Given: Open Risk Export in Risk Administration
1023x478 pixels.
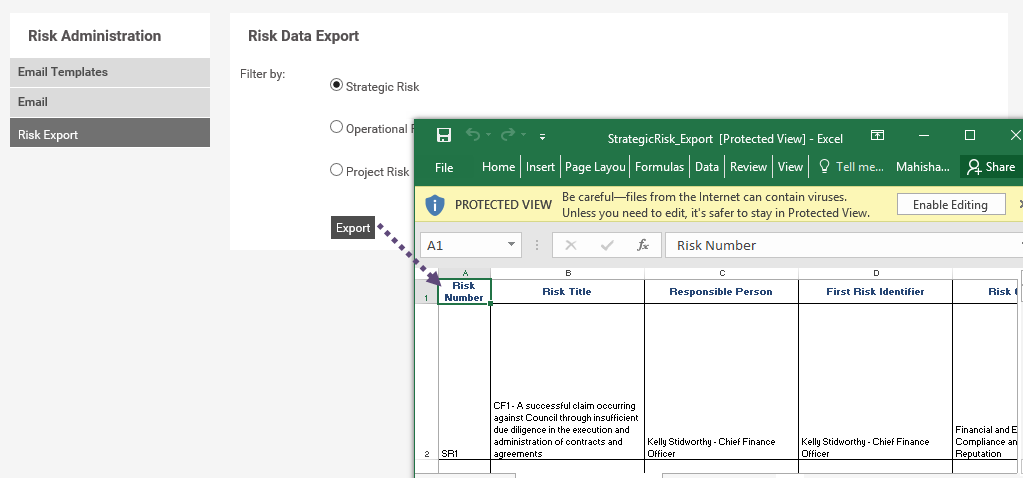Looking at the screenshot, I should (x=110, y=132).
